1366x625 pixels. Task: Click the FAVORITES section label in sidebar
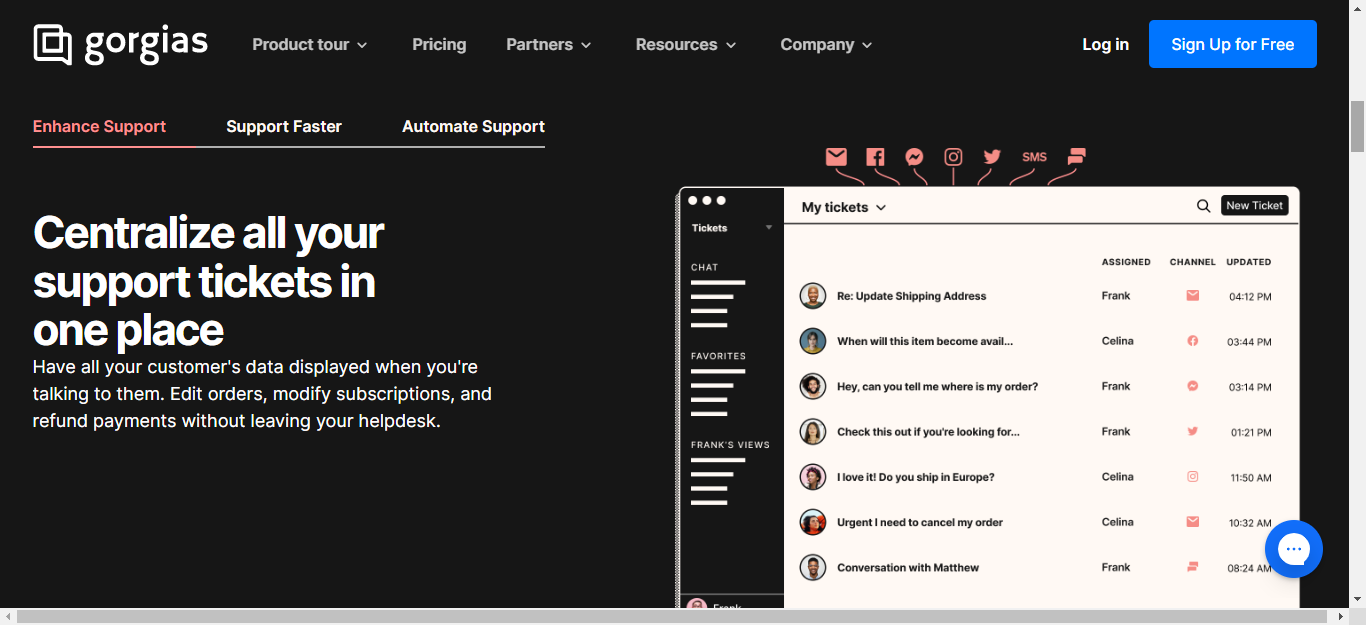coord(718,356)
